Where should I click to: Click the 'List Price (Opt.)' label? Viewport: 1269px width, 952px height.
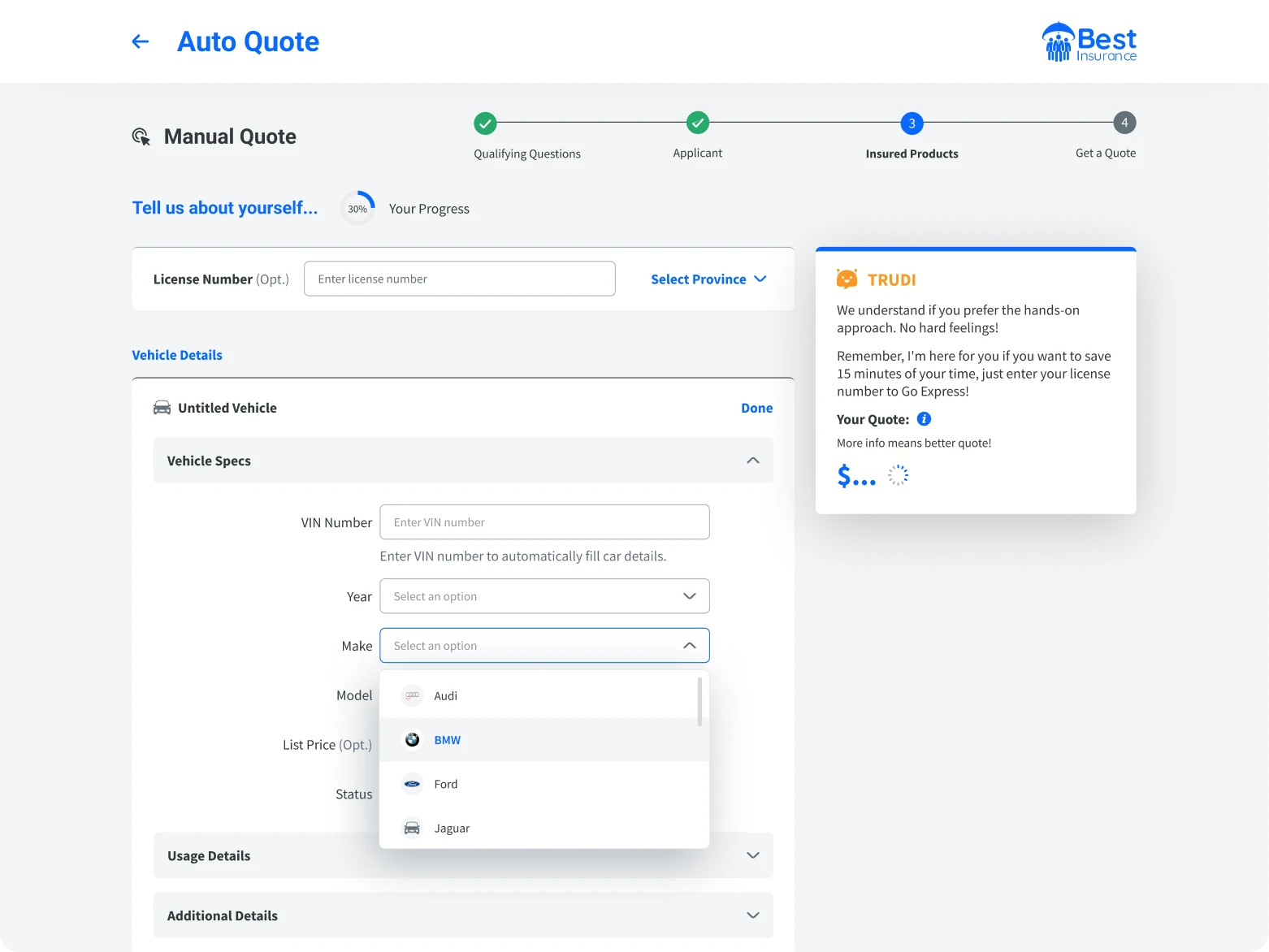click(x=327, y=745)
